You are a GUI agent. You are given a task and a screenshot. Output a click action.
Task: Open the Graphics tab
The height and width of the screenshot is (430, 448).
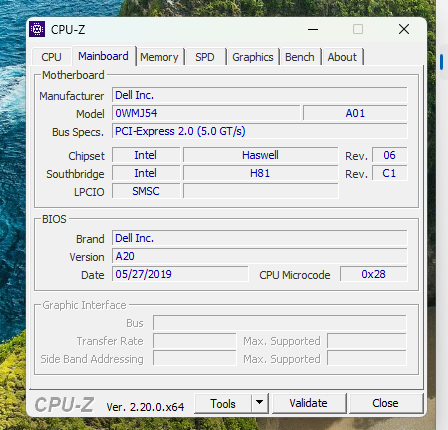click(x=253, y=57)
